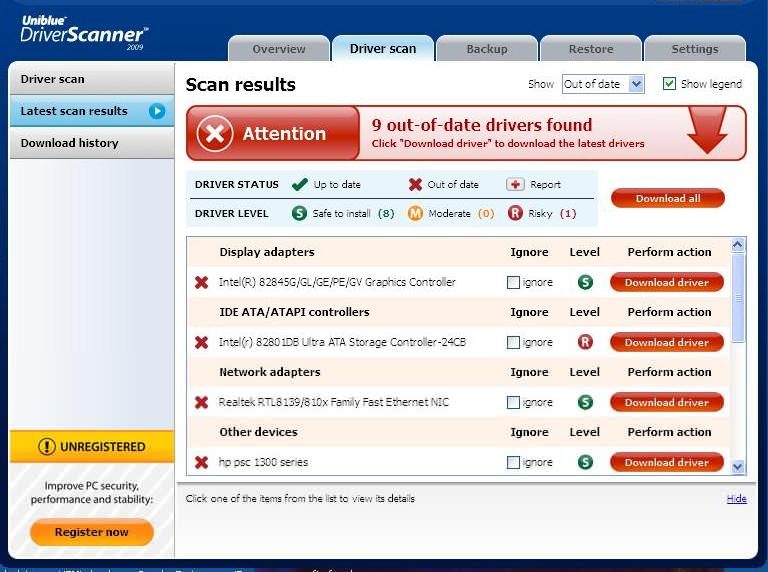The image size is (768, 572).
Task: Open the Backup tab
Action: (487, 49)
